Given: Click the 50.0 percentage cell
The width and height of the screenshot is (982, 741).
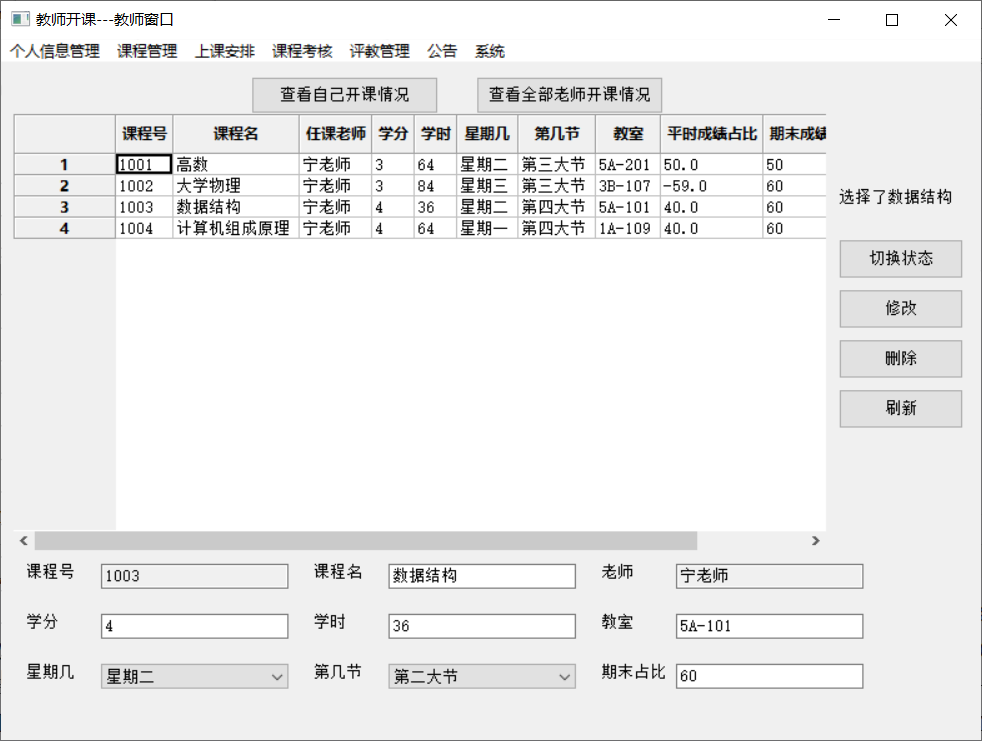Looking at the screenshot, I should point(711,165).
